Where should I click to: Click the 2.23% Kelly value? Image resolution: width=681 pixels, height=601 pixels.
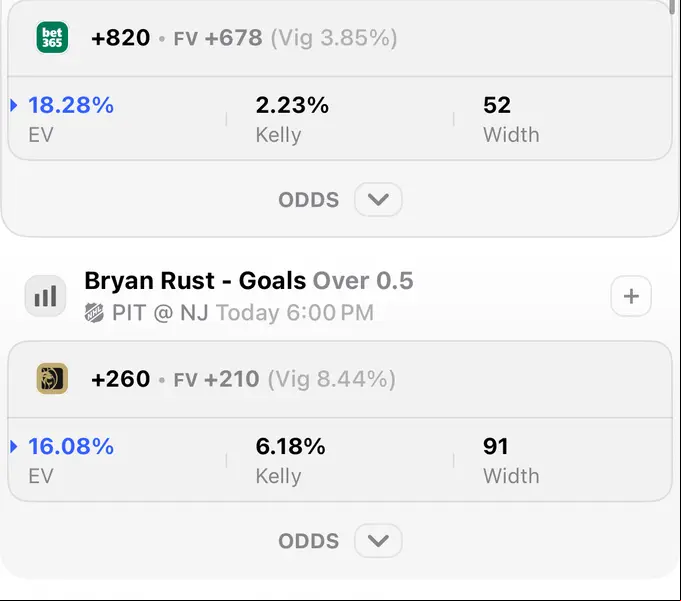292,105
